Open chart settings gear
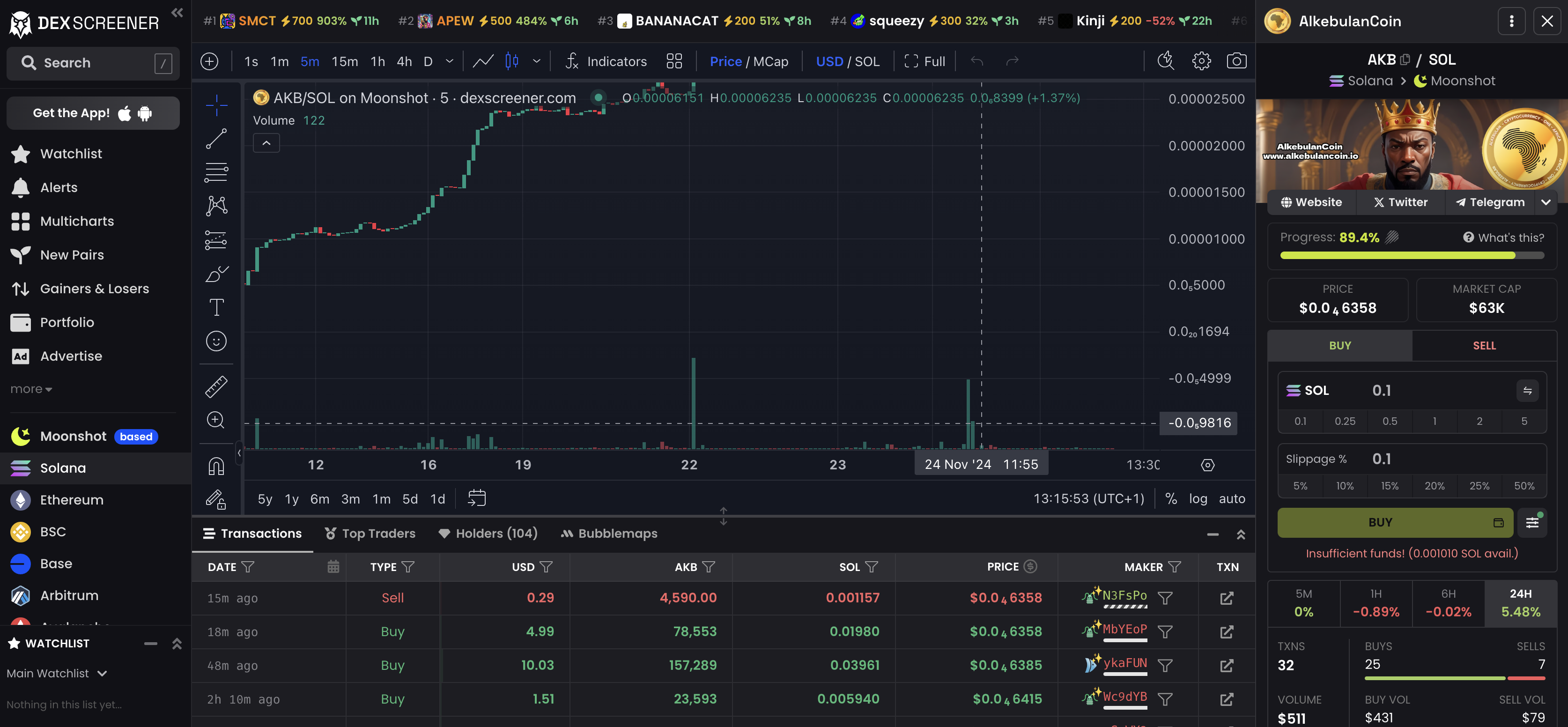The height and width of the screenshot is (727, 1568). pyautogui.click(x=1201, y=61)
